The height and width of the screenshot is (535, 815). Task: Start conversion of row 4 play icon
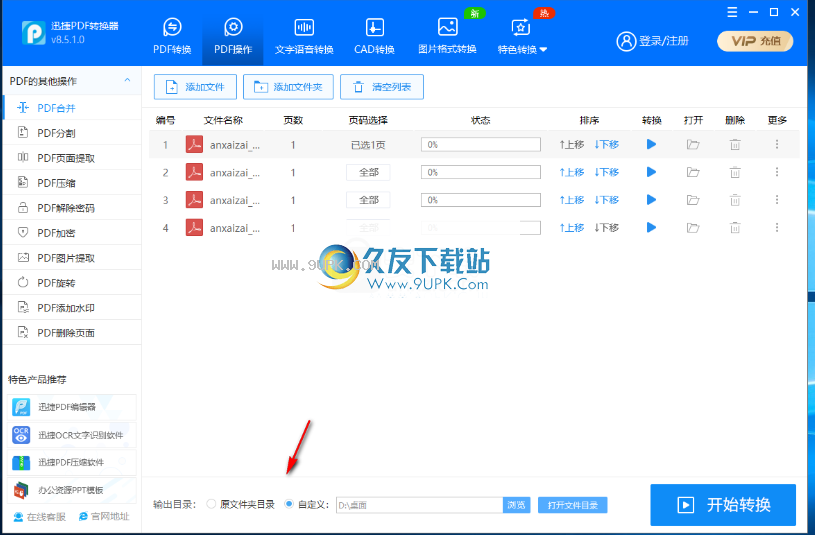(651, 227)
